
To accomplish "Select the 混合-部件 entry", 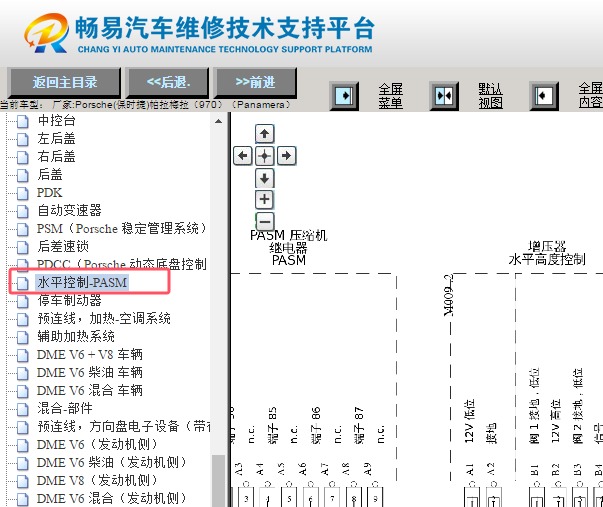I will [x=65, y=409].
